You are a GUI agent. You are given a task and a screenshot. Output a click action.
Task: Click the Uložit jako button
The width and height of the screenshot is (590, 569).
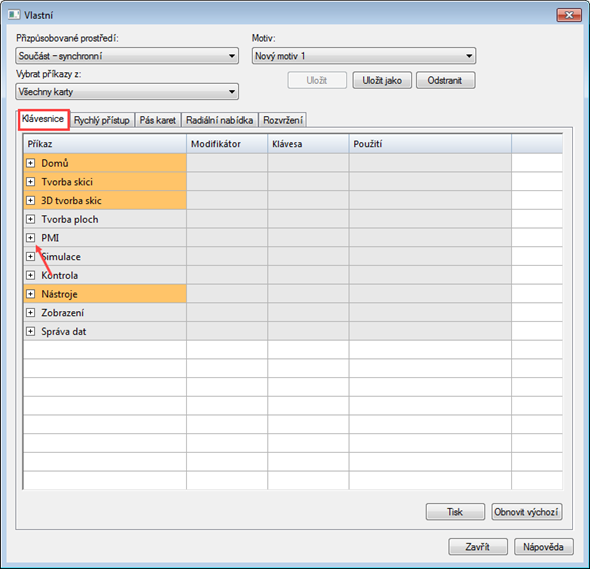[382, 81]
